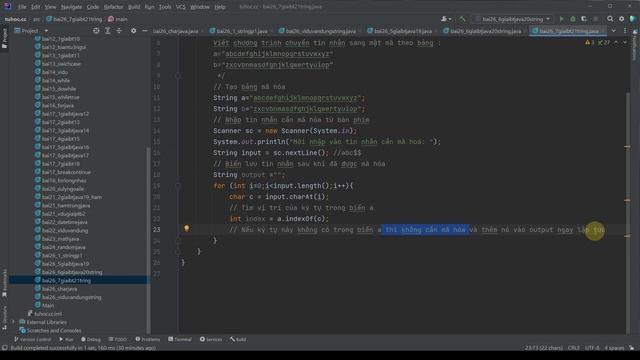The image size is (640, 360).
Task: Open the user account dropdown icon
Action: coord(446,19)
